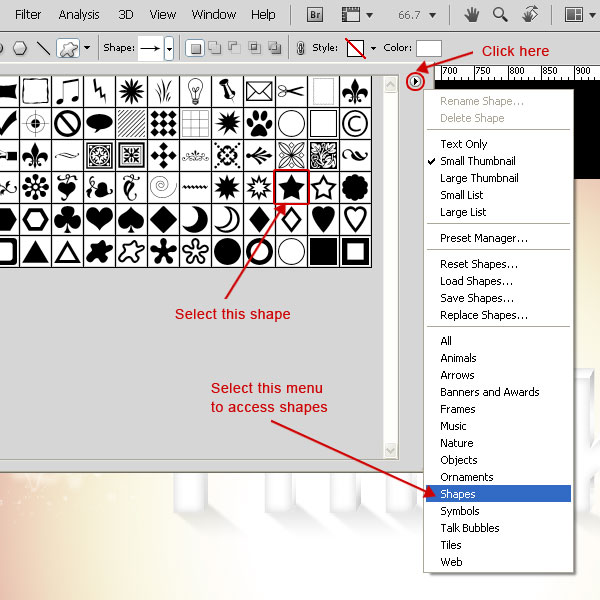Open the Help menu

tap(263, 15)
